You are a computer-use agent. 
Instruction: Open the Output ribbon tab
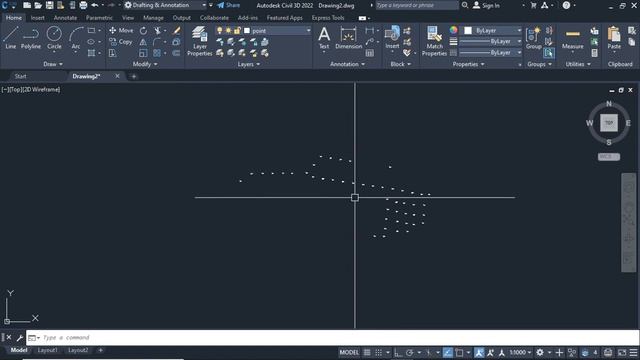point(182,18)
